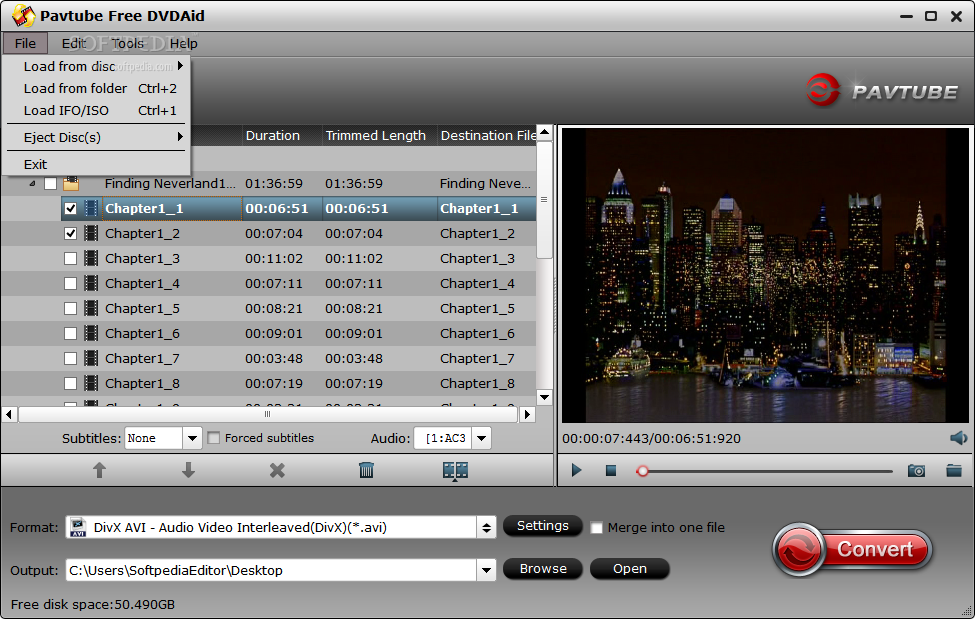The height and width of the screenshot is (619, 975).
Task: Click the video preview image
Action: [765, 275]
